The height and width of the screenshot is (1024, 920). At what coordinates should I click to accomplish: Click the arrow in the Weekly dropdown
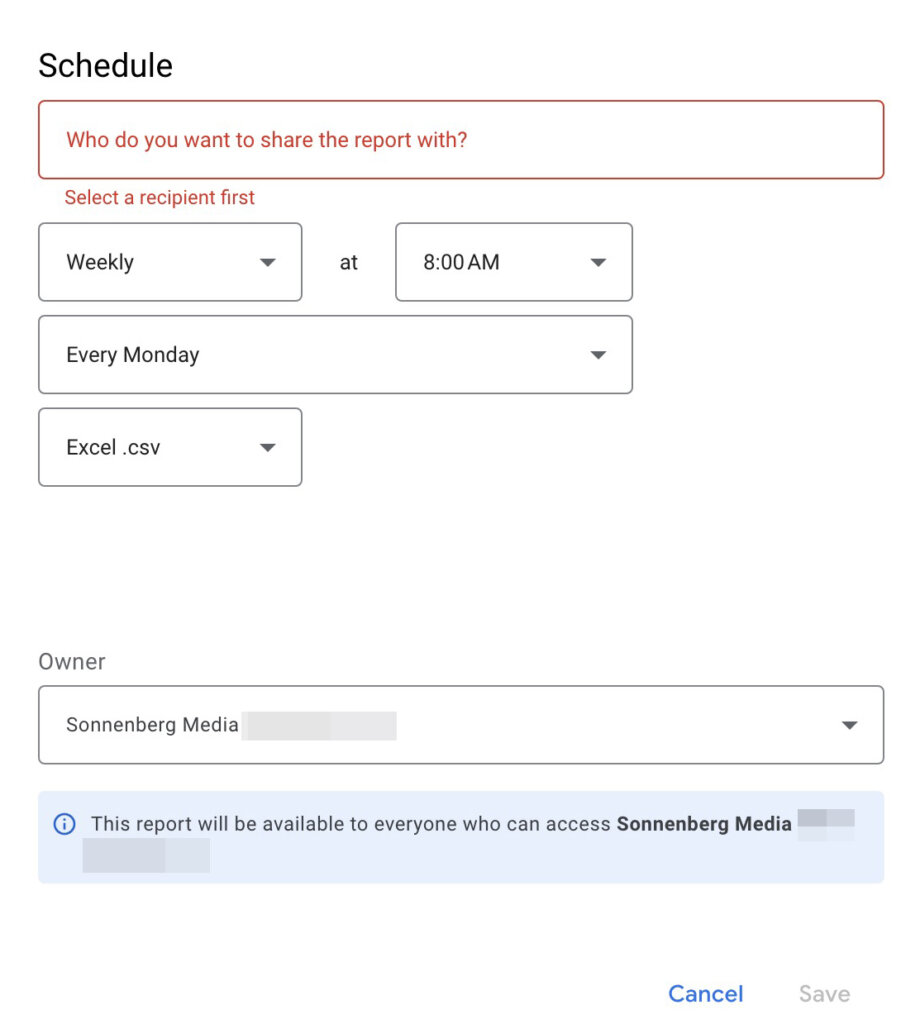[267, 263]
